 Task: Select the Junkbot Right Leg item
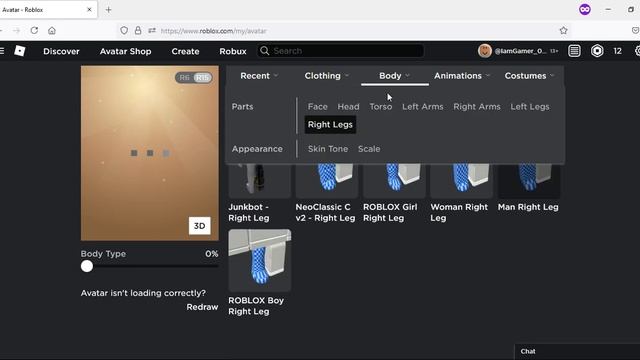pos(260,193)
